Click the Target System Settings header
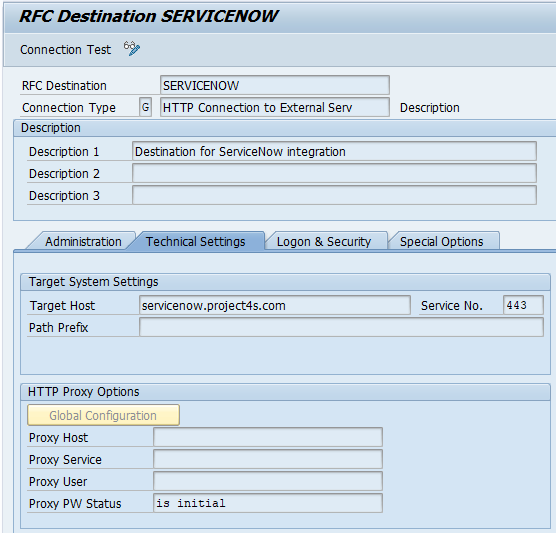The height and width of the screenshot is (533, 556). (94, 282)
